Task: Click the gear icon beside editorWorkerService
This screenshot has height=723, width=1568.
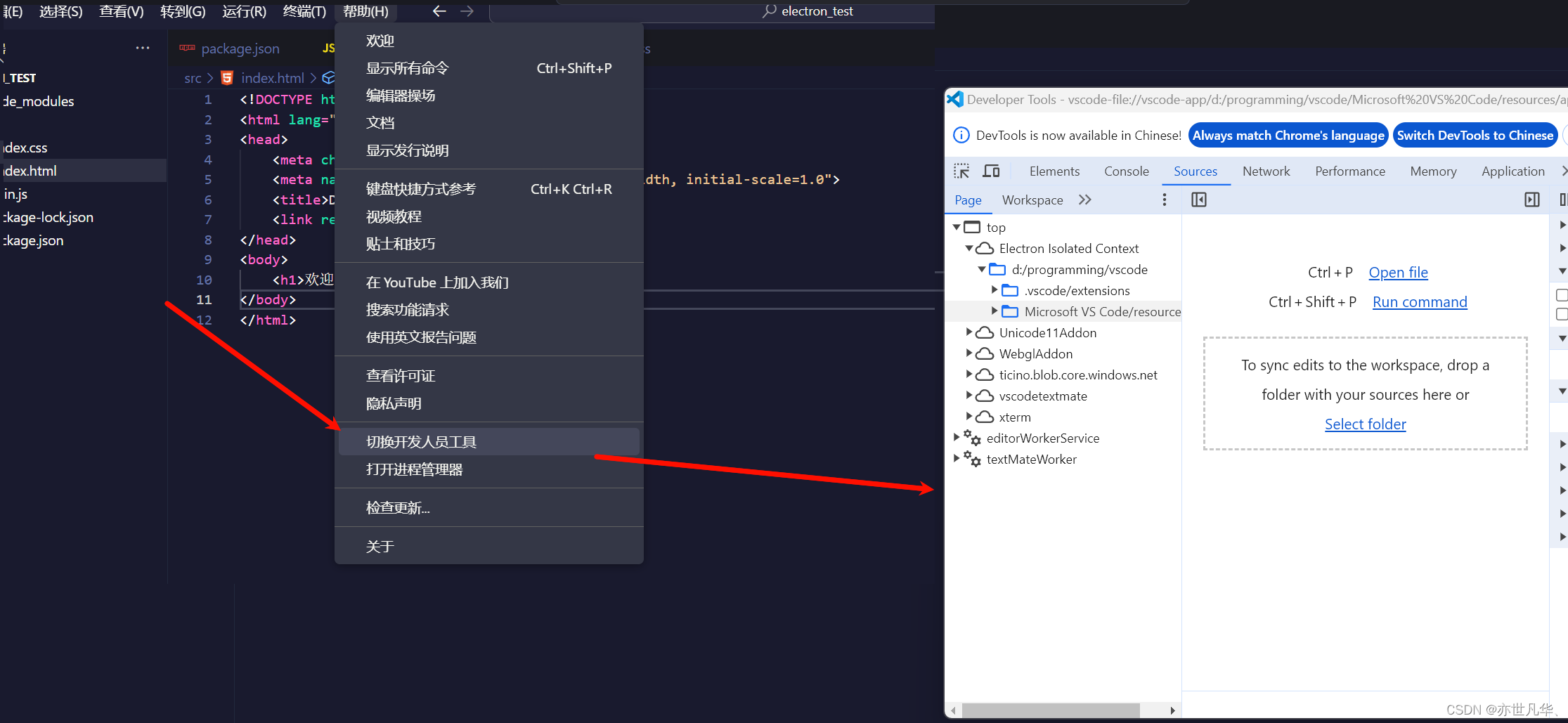Action: tap(972, 438)
